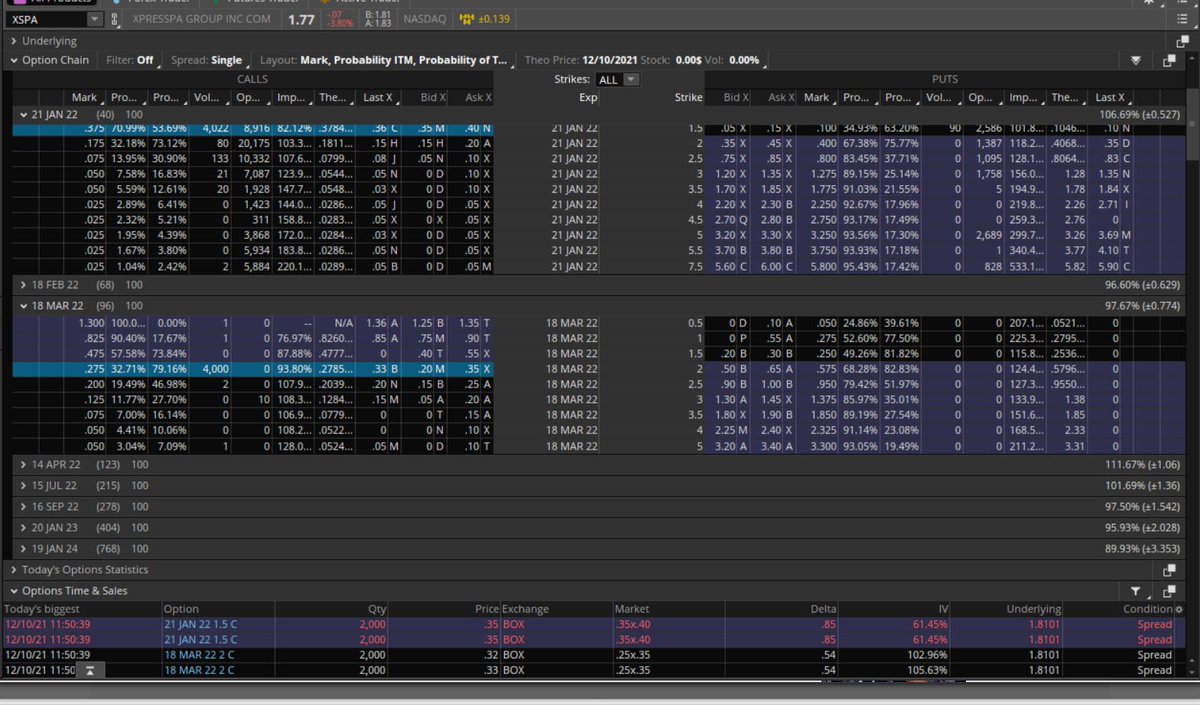Screen dimensions: 1200x705
Task: Pop out Today's Options Statistics section
Action: [x=1169, y=570]
